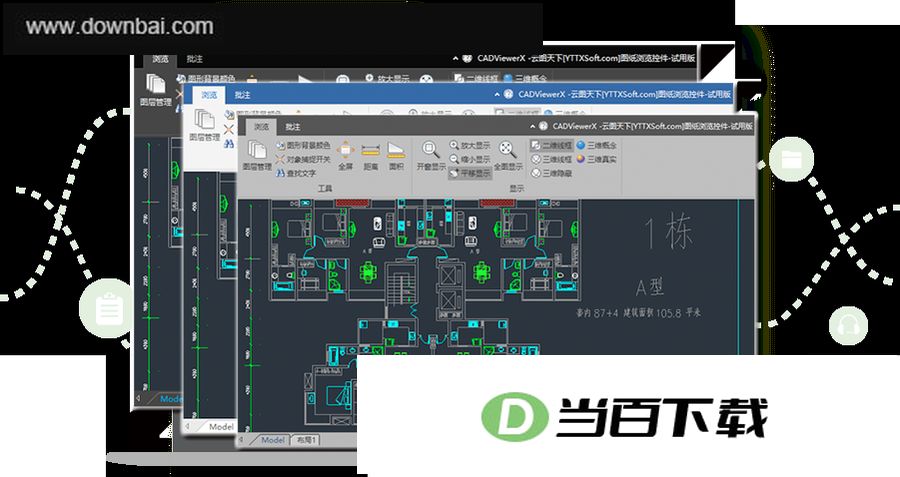
Task: Select the Model tab in the middle window
Action: click(x=217, y=426)
